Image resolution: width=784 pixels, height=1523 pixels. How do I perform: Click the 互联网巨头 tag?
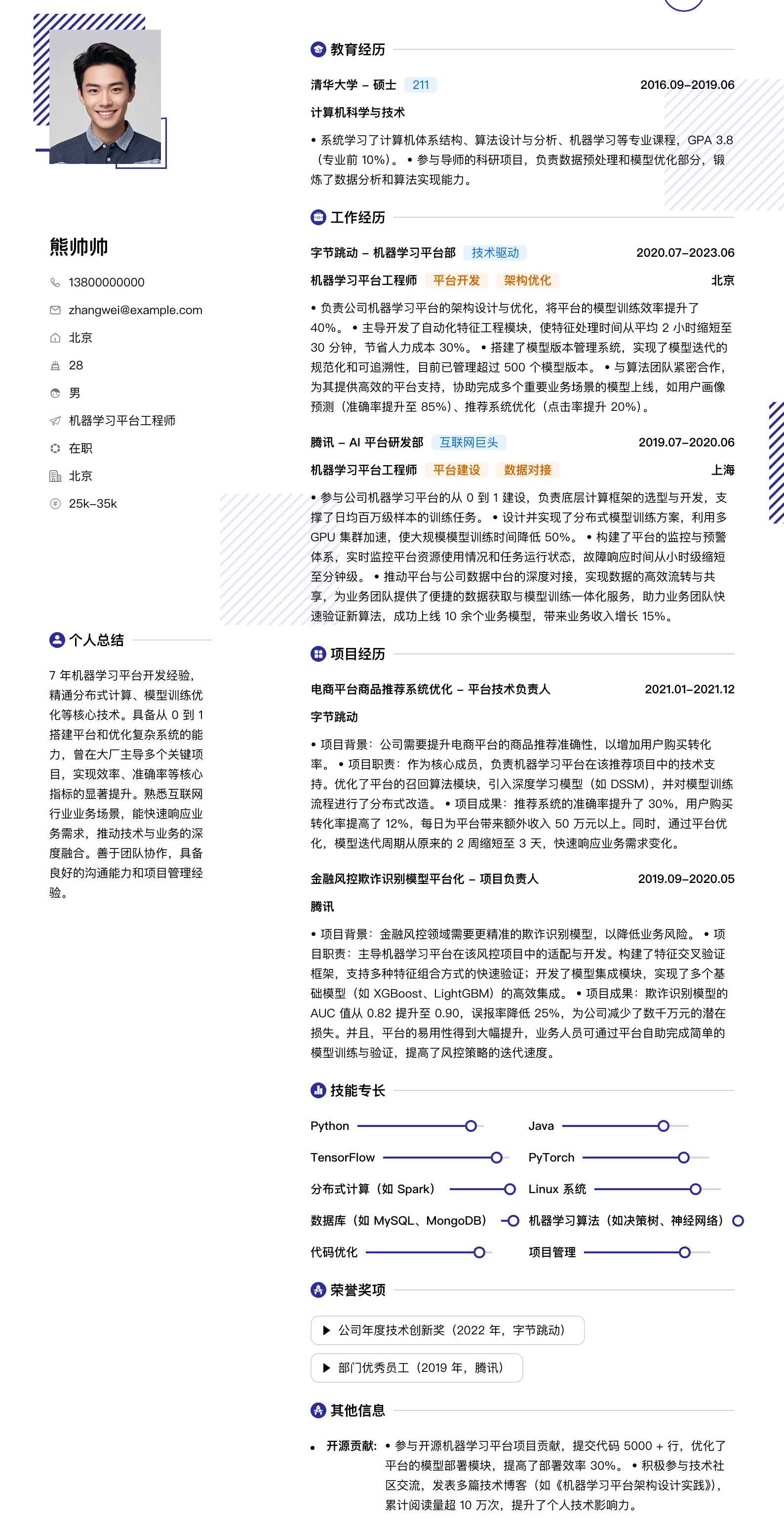pyautogui.click(x=469, y=442)
